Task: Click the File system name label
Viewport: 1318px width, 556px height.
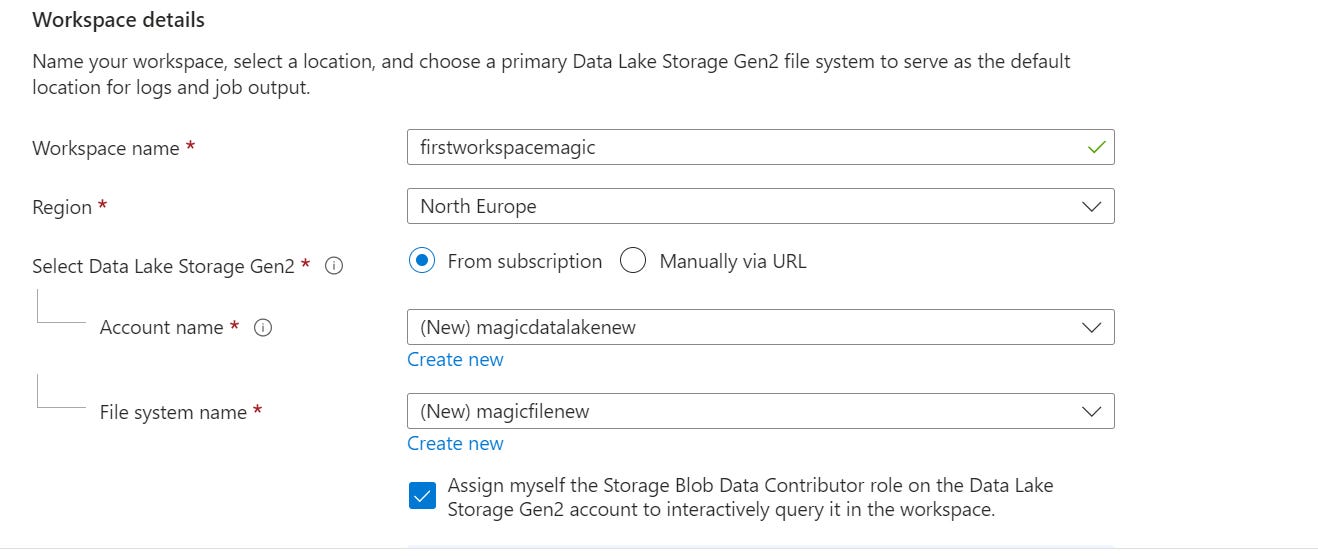Action: coord(173,412)
